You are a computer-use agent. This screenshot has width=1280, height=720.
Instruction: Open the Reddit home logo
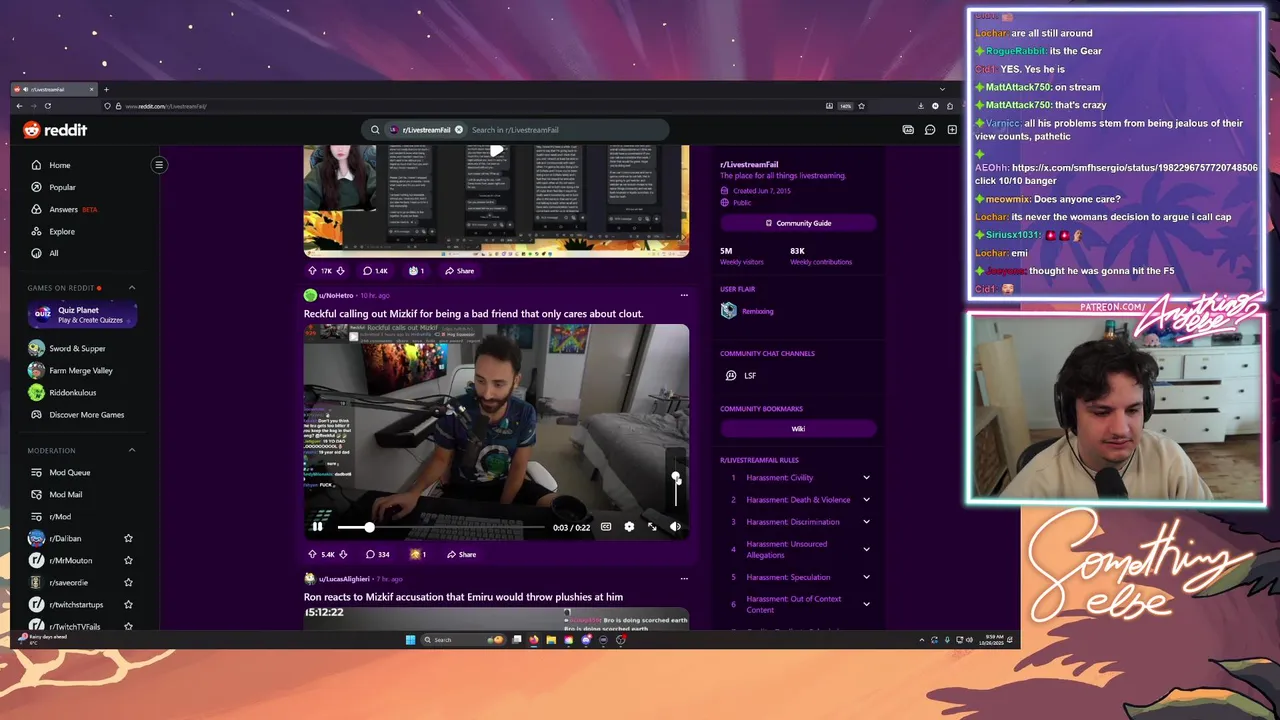click(x=55, y=130)
